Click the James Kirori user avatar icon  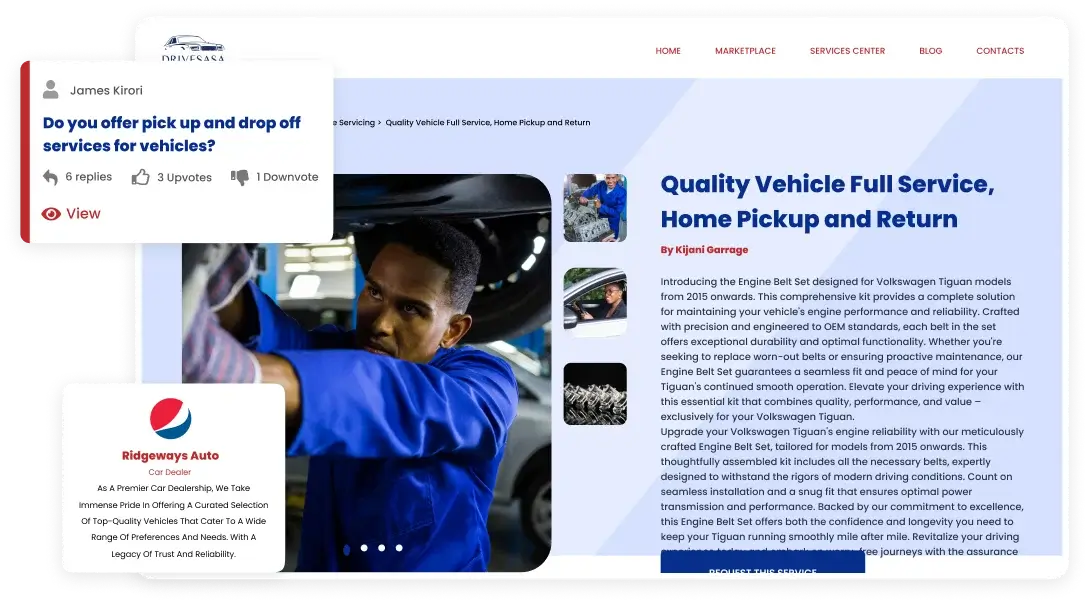click(51, 90)
